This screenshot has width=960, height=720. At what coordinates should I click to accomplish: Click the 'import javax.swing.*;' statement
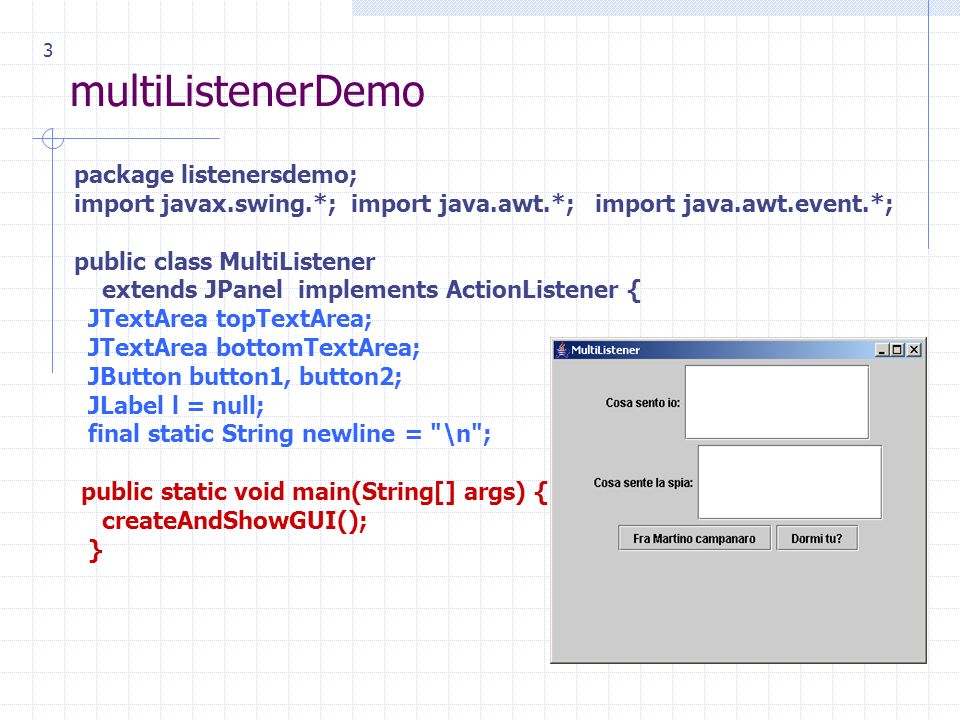[205, 204]
